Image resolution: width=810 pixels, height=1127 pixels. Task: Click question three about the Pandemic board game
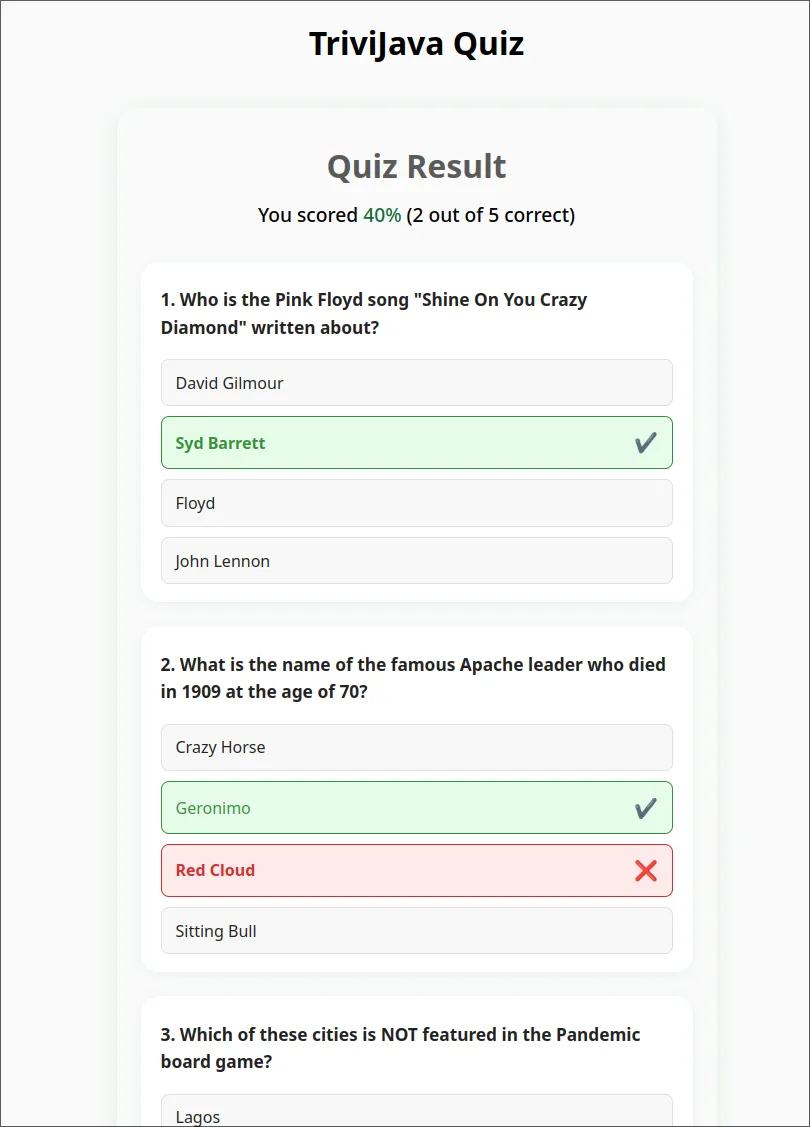tap(399, 1048)
